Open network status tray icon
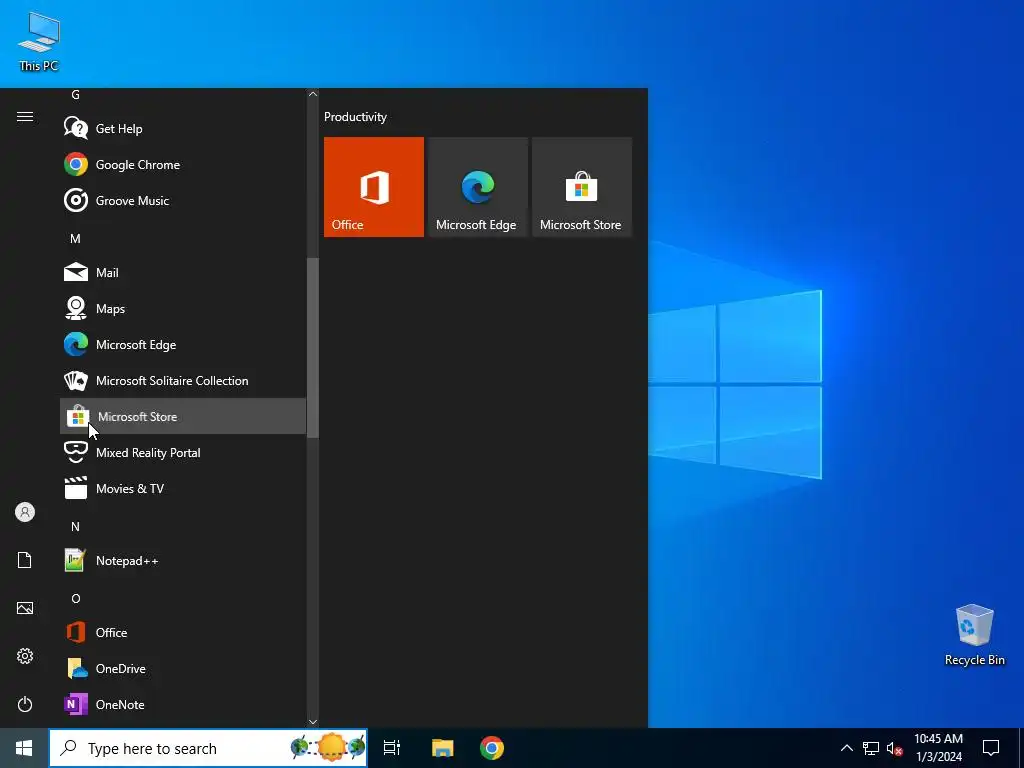Viewport: 1024px width, 768px height. click(x=871, y=748)
